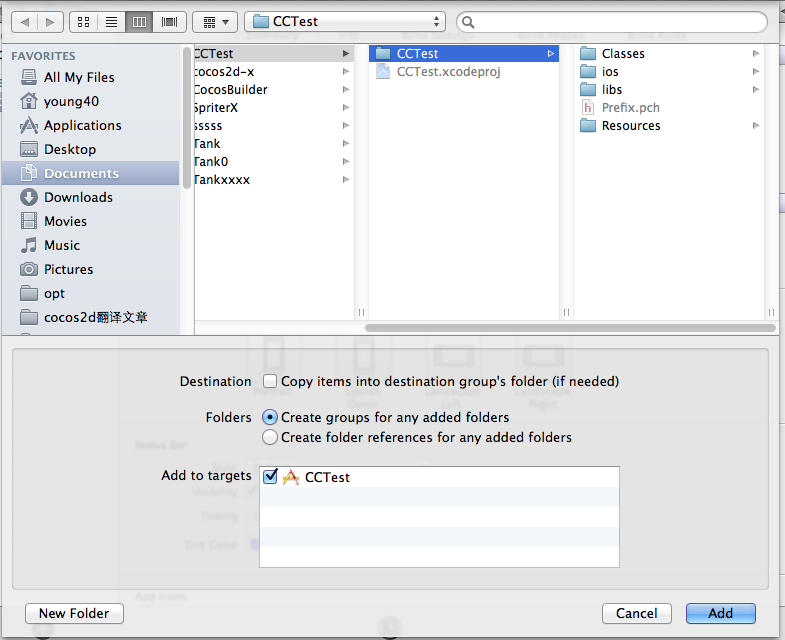
Task: Select Music in the sidebar
Action: point(90,245)
